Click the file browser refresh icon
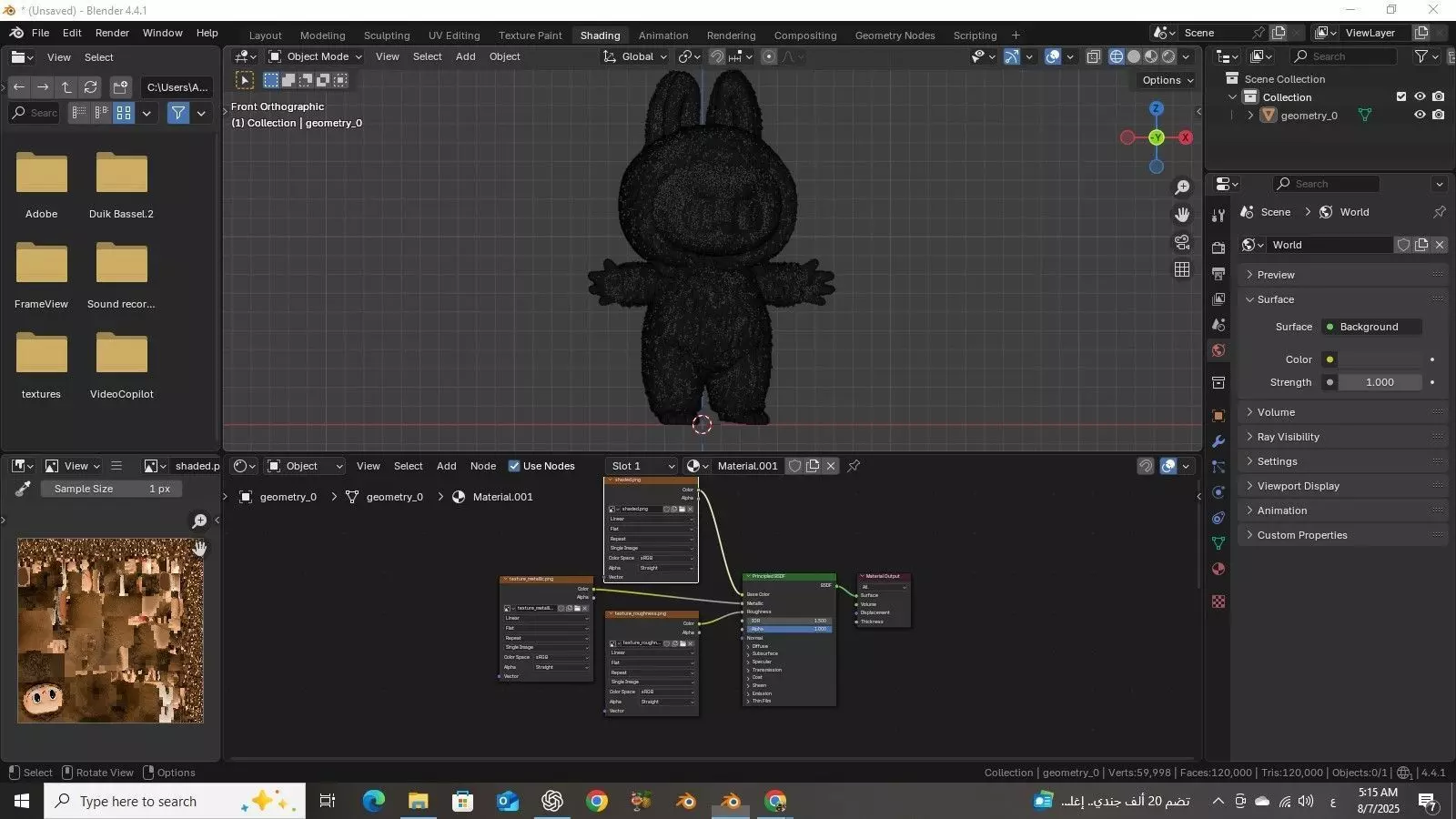Image resolution: width=1456 pixels, height=819 pixels. coord(90,87)
